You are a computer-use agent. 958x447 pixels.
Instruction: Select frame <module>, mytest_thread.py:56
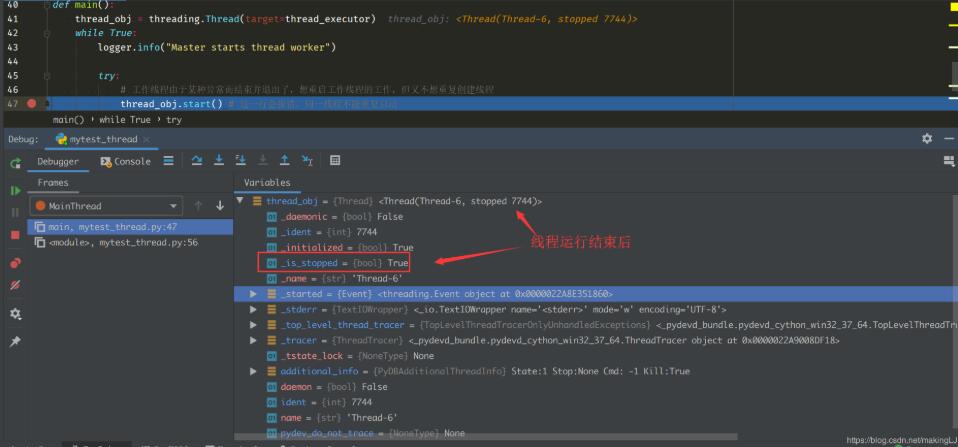pos(130,242)
